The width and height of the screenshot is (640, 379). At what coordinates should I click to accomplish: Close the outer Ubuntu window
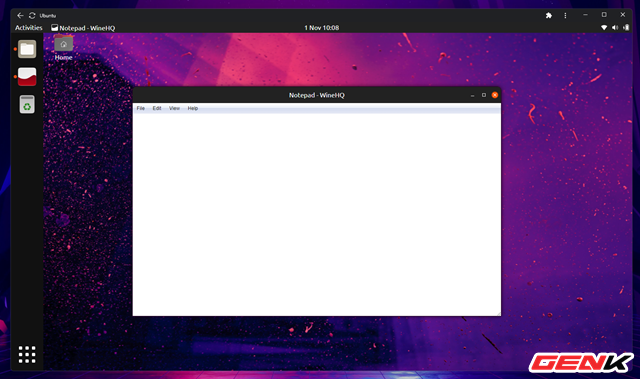tap(622, 15)
